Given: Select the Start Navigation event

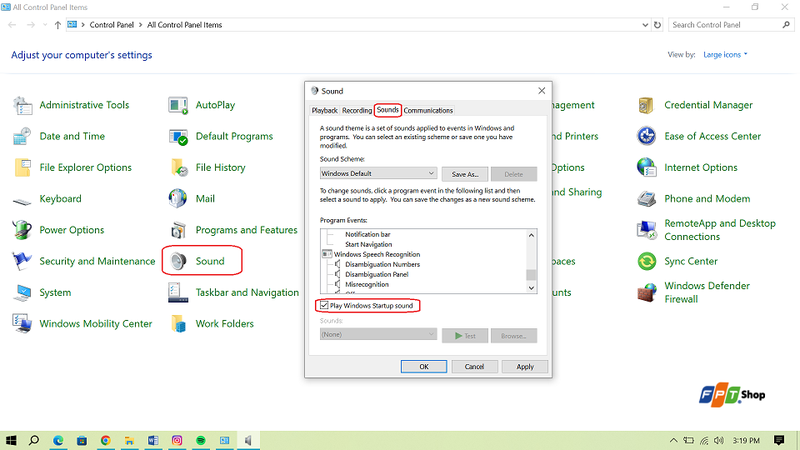Looking at the screenshot, I should pos(368,244).
